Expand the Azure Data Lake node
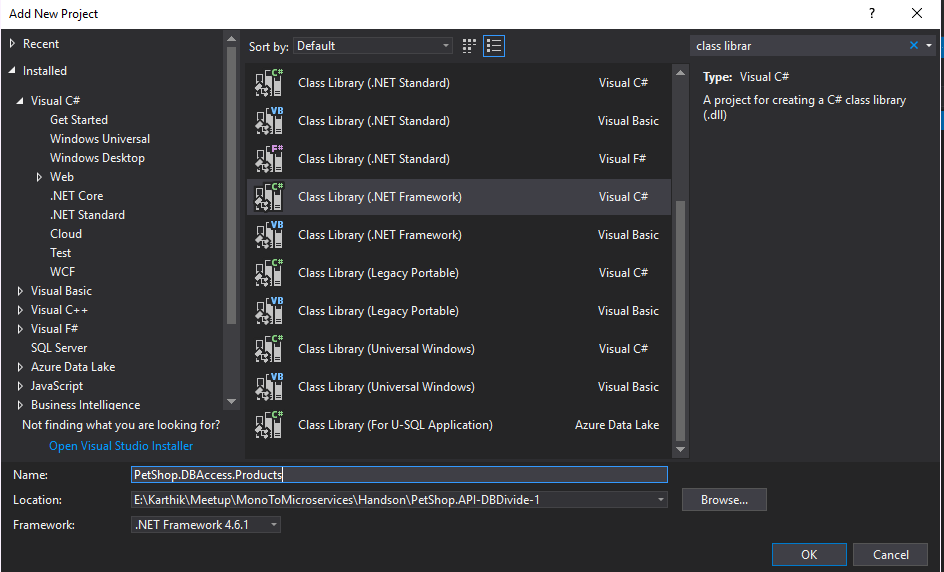 [20, 367]
